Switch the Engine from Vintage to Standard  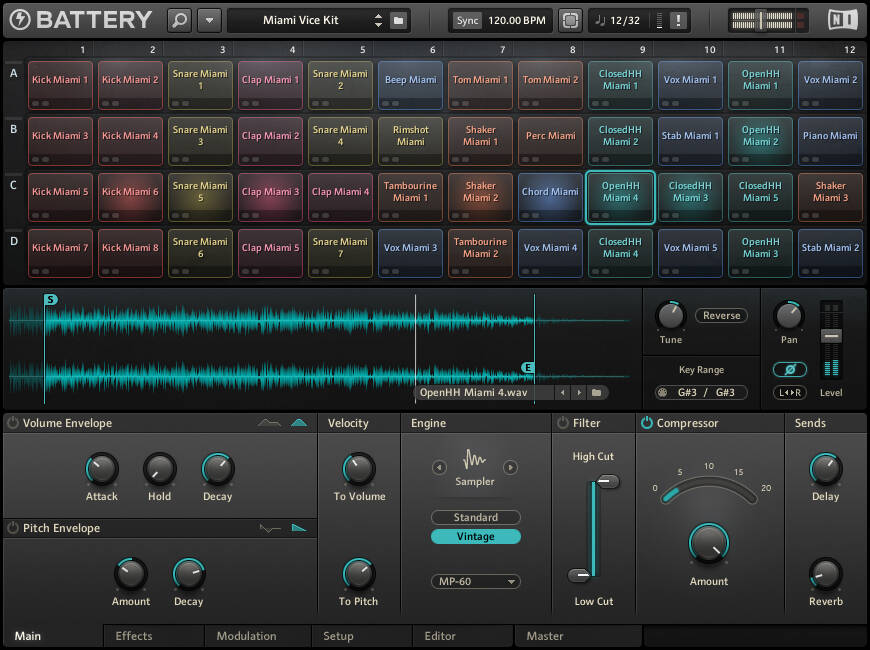[x=475, y=517]
